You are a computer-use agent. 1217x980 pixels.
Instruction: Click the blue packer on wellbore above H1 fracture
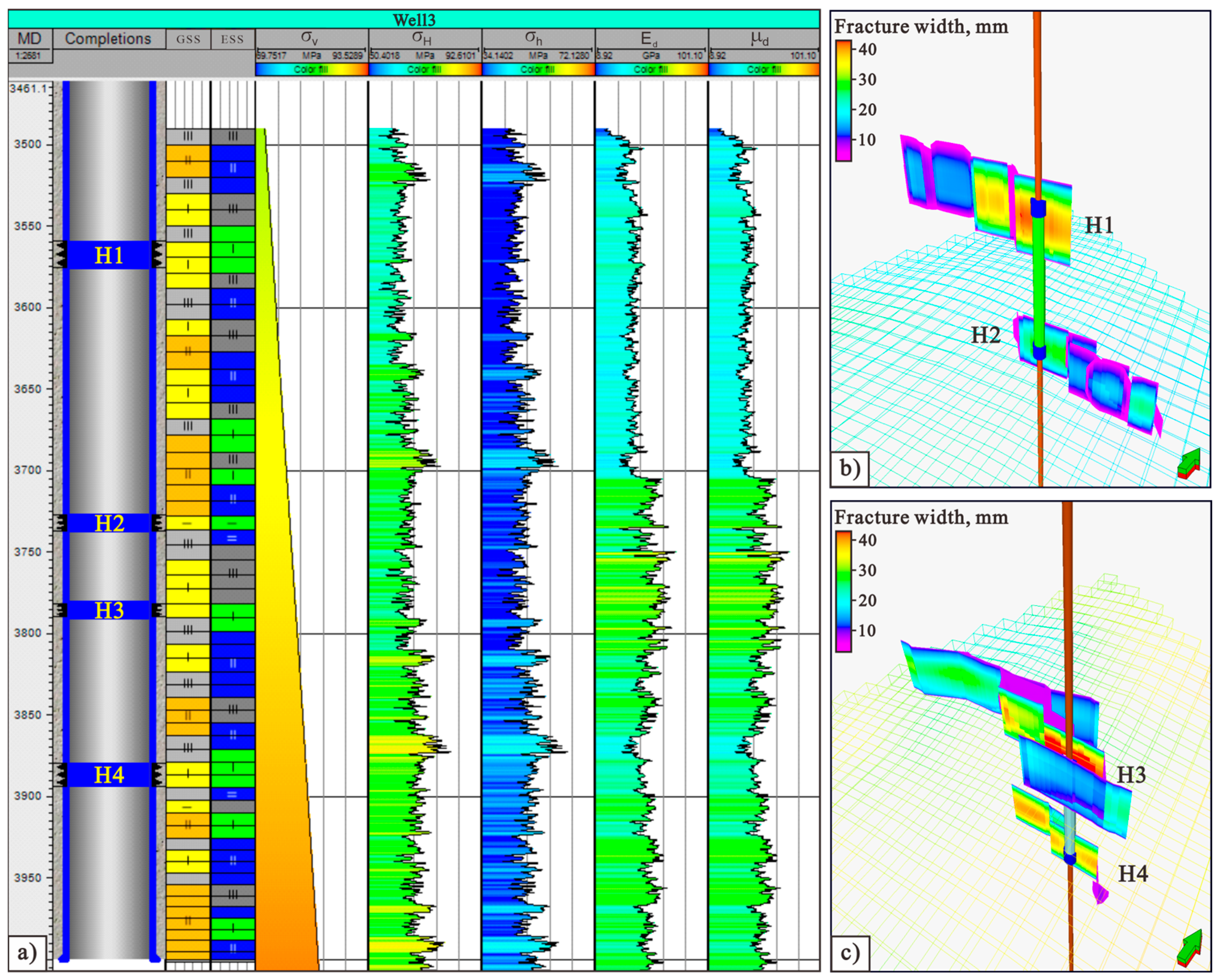[1038, 208]
